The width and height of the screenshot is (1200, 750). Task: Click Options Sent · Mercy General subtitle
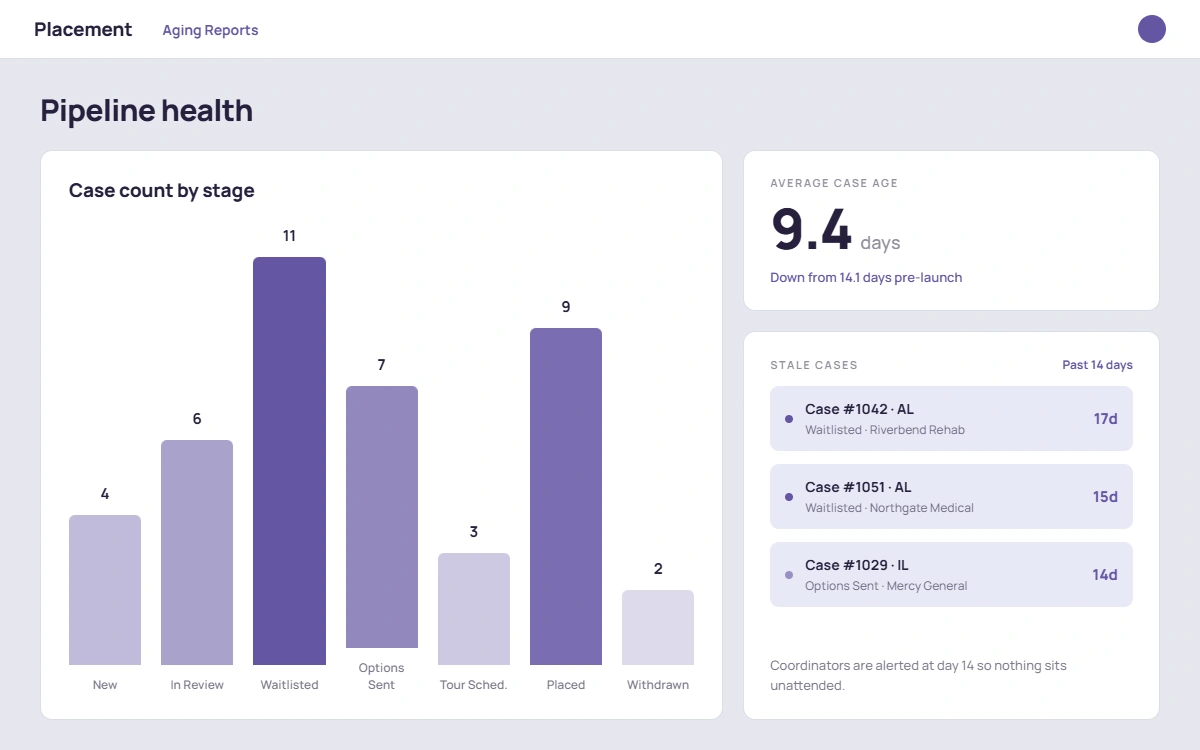pos(886,586)
